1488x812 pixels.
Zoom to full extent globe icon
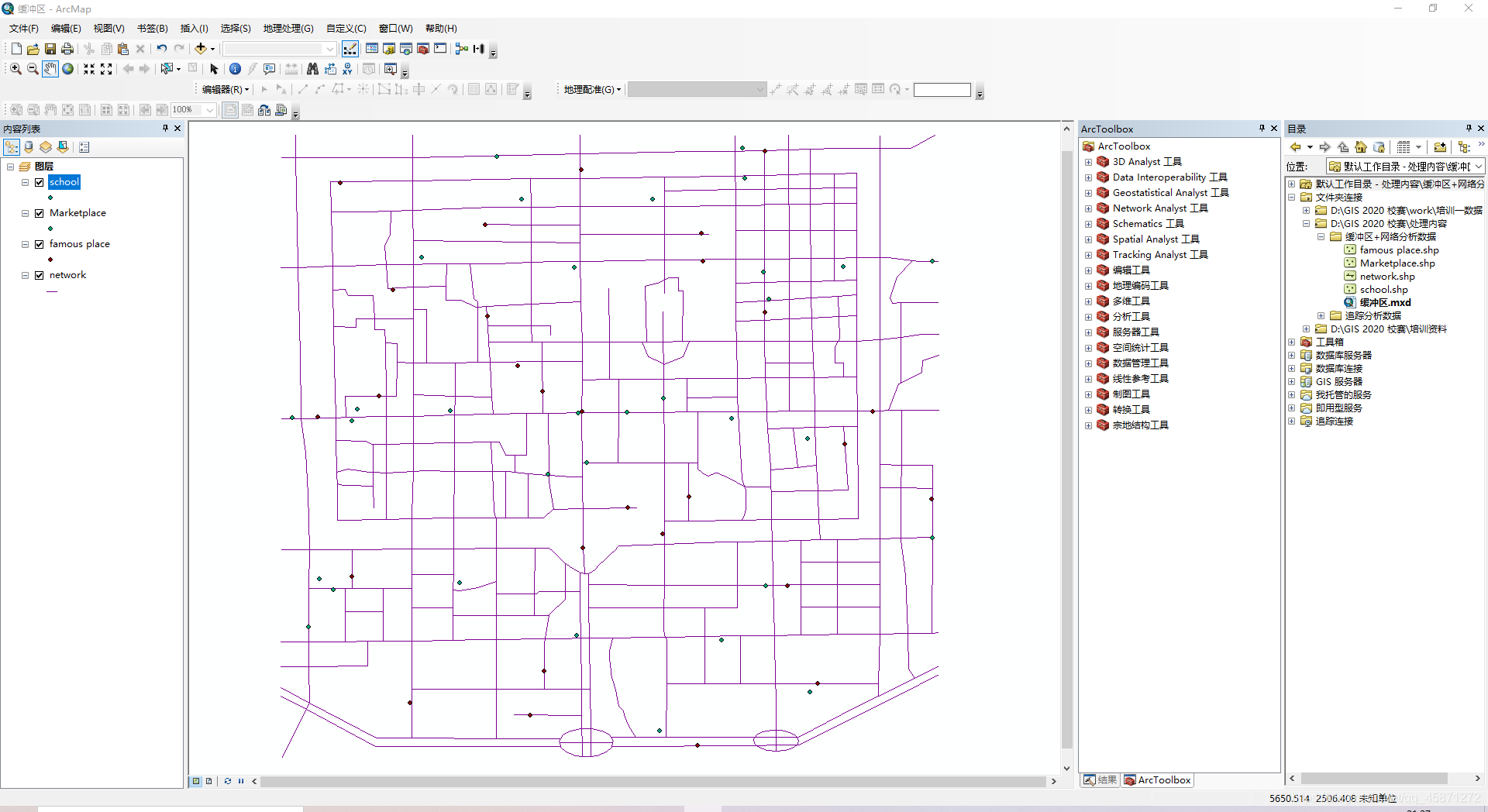point(68,69)
